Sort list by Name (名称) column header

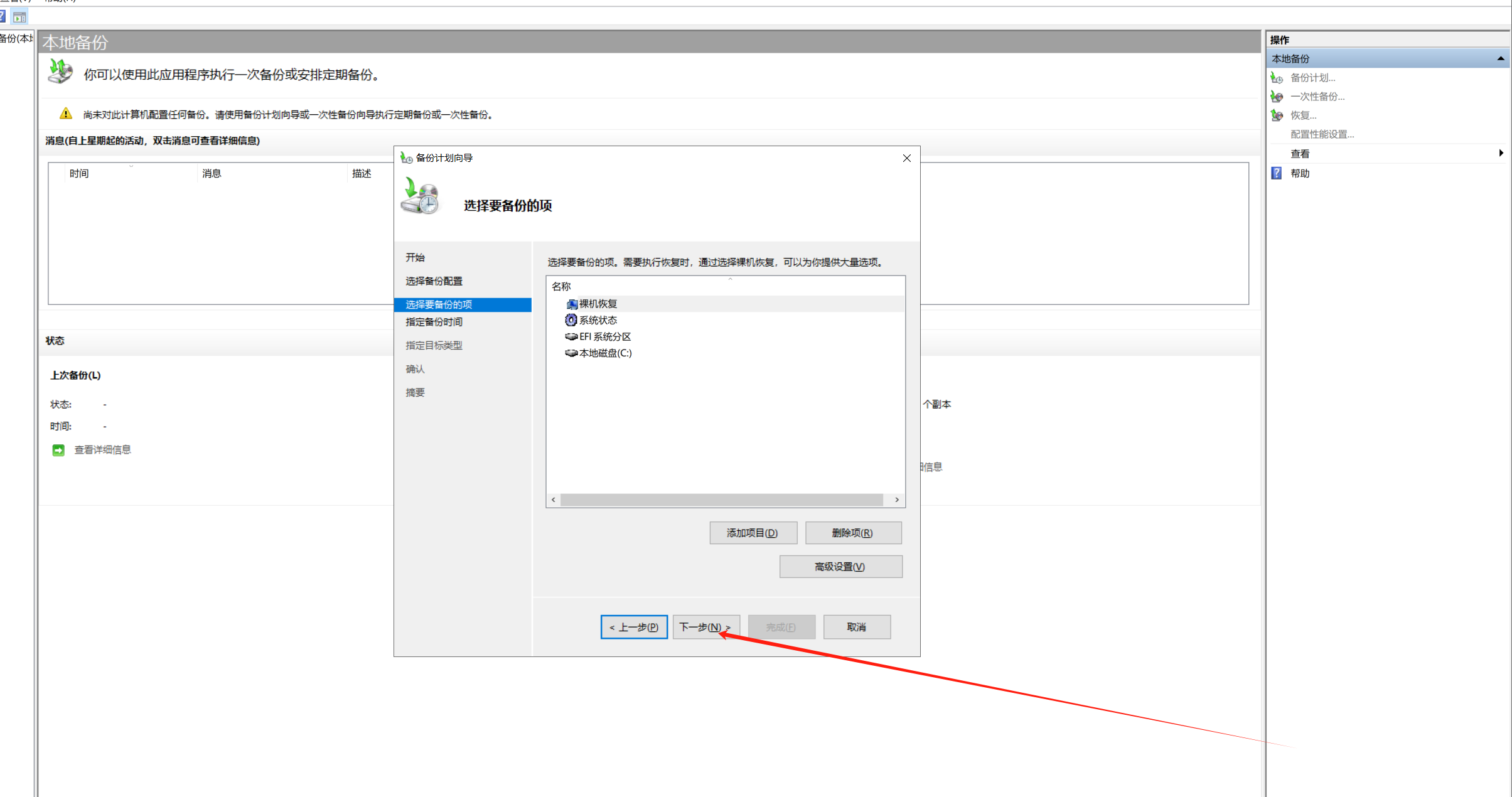[x=562, y=287]
